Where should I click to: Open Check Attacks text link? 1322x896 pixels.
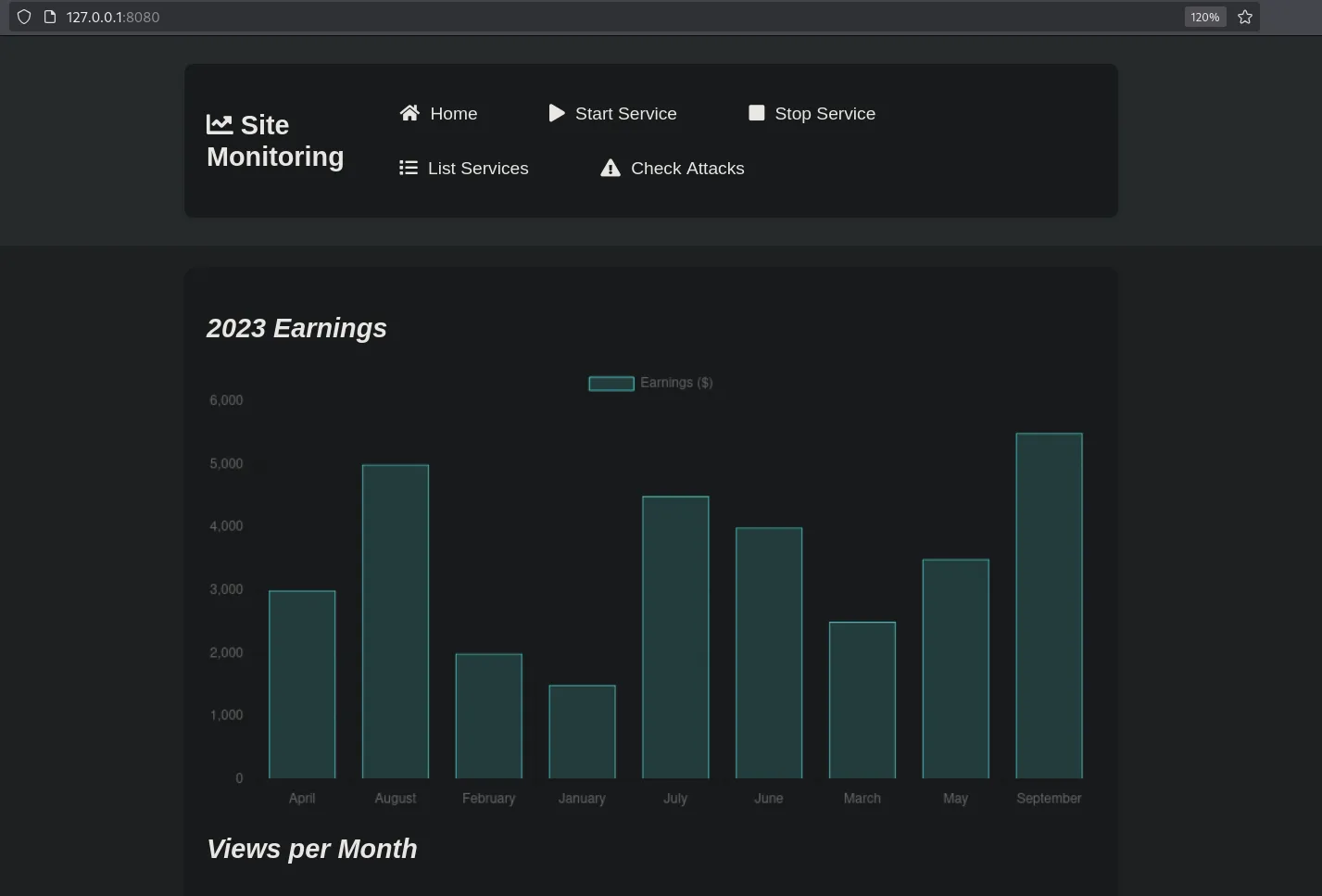(x=687, y=169)
